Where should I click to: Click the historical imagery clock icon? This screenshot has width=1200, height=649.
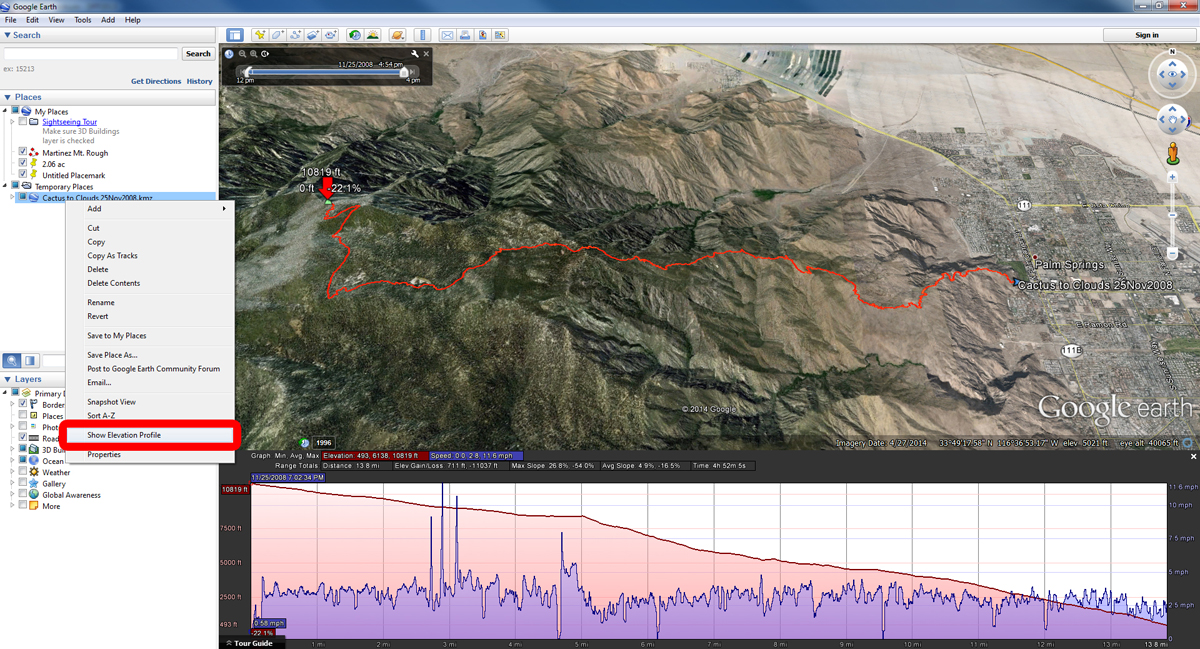pyautogui.click(x=355, y=35)
